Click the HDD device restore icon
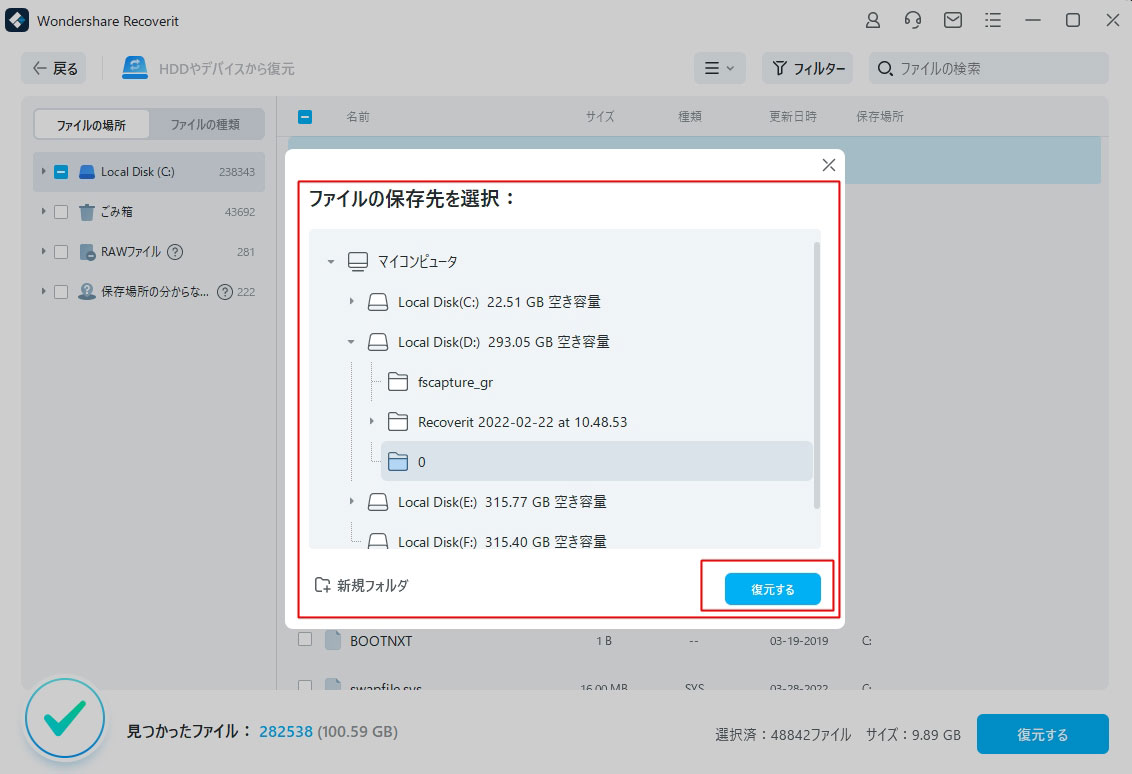The height and width of the screenshot is (774, 1132). tap(135, 68)
